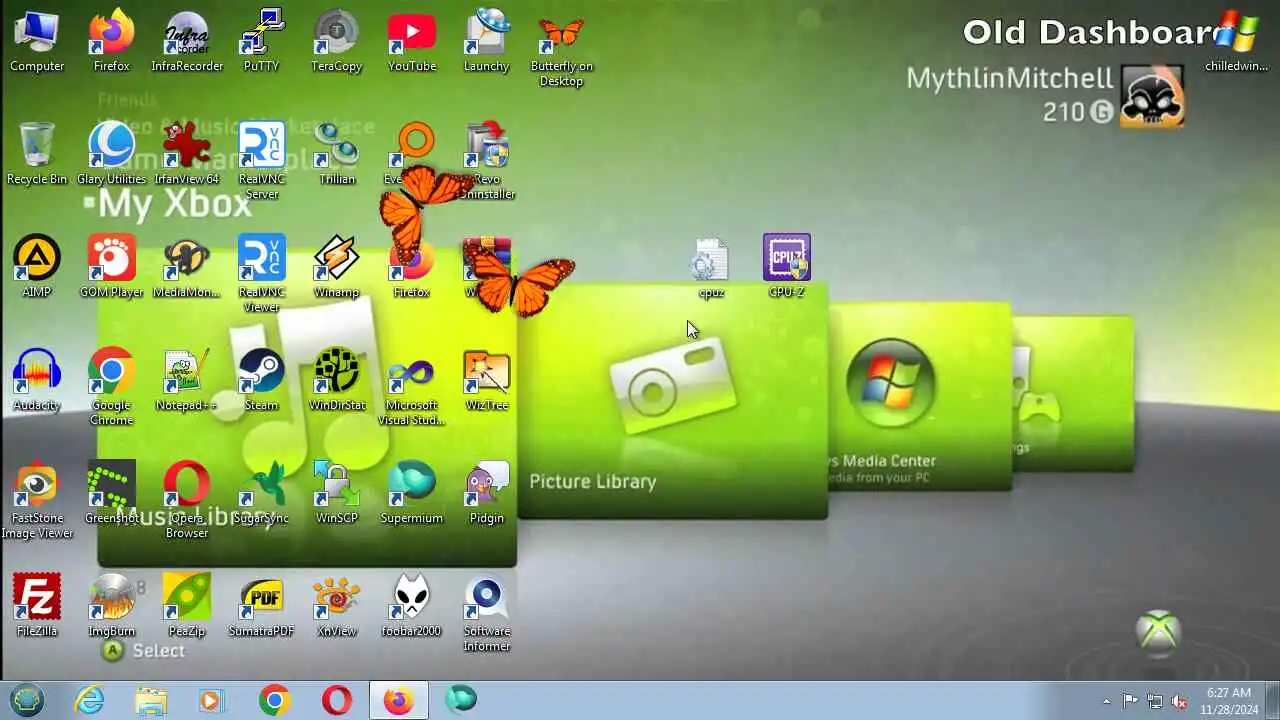Screen dimensions: 1280x720
Task: Open the YouTube desktop shortcut
Action: pyautogui.click(x=412, y=42)
